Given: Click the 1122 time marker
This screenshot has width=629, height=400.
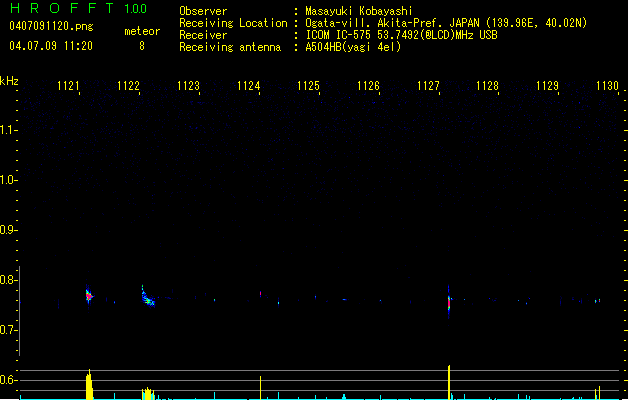Looking at the screenshot, I should (128, 86).
